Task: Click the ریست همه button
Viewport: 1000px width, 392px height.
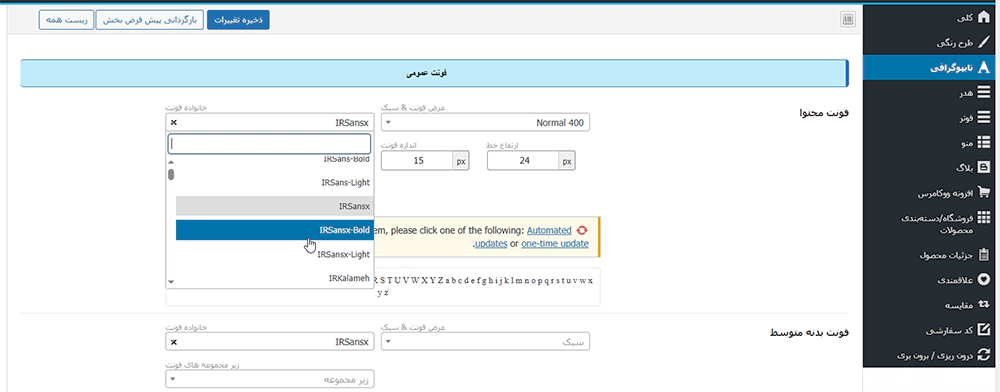Action: [x=66, y=20]
